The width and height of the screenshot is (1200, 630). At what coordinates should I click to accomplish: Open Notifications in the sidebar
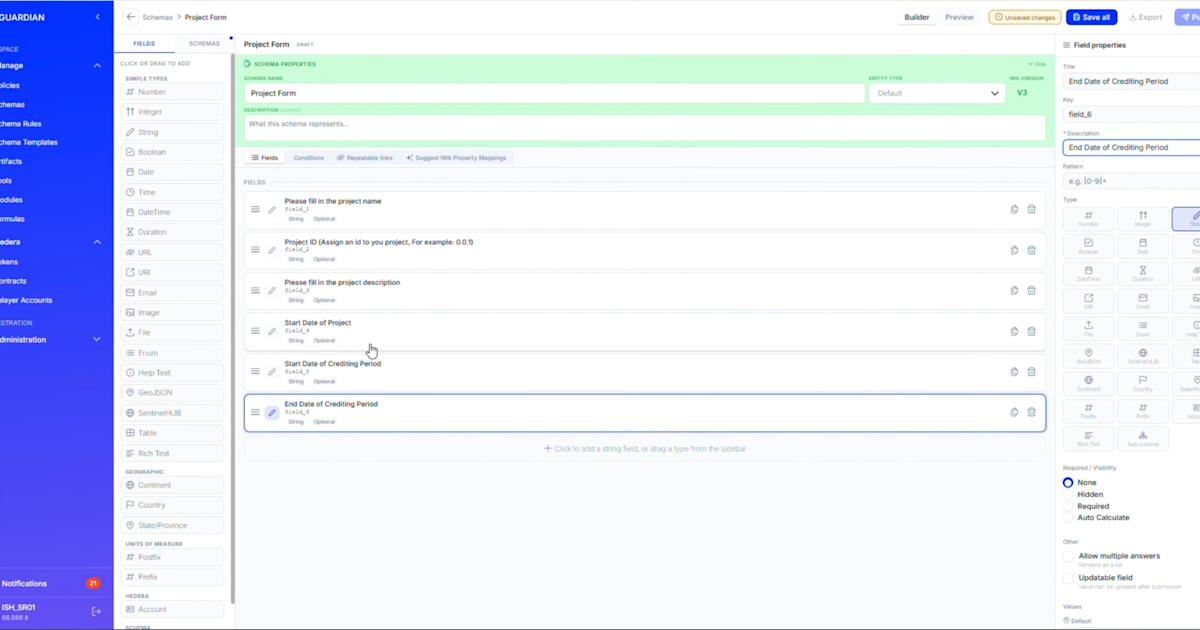[x=24, y=583]
